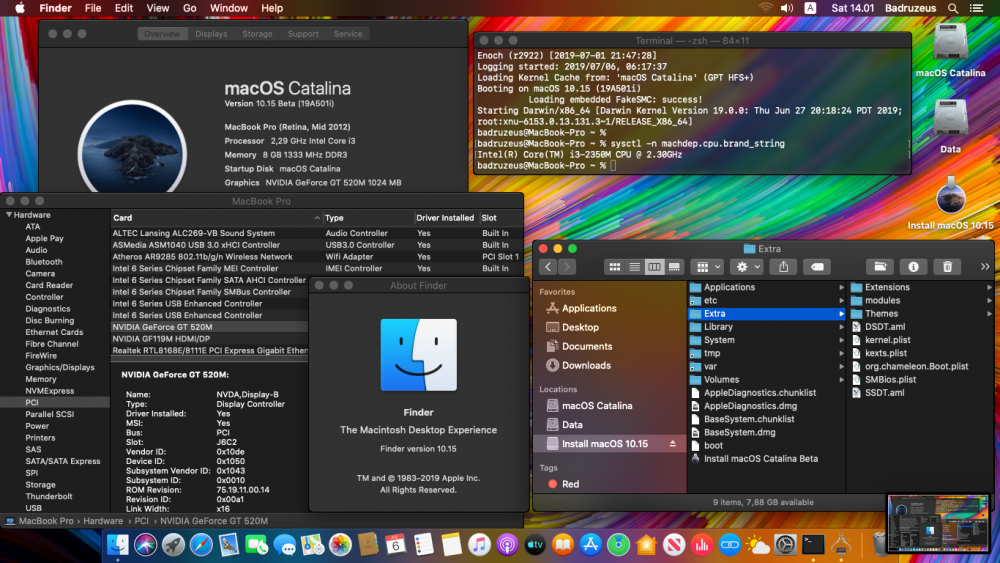Open the screenshot preview thumbnail

point(938,522)
